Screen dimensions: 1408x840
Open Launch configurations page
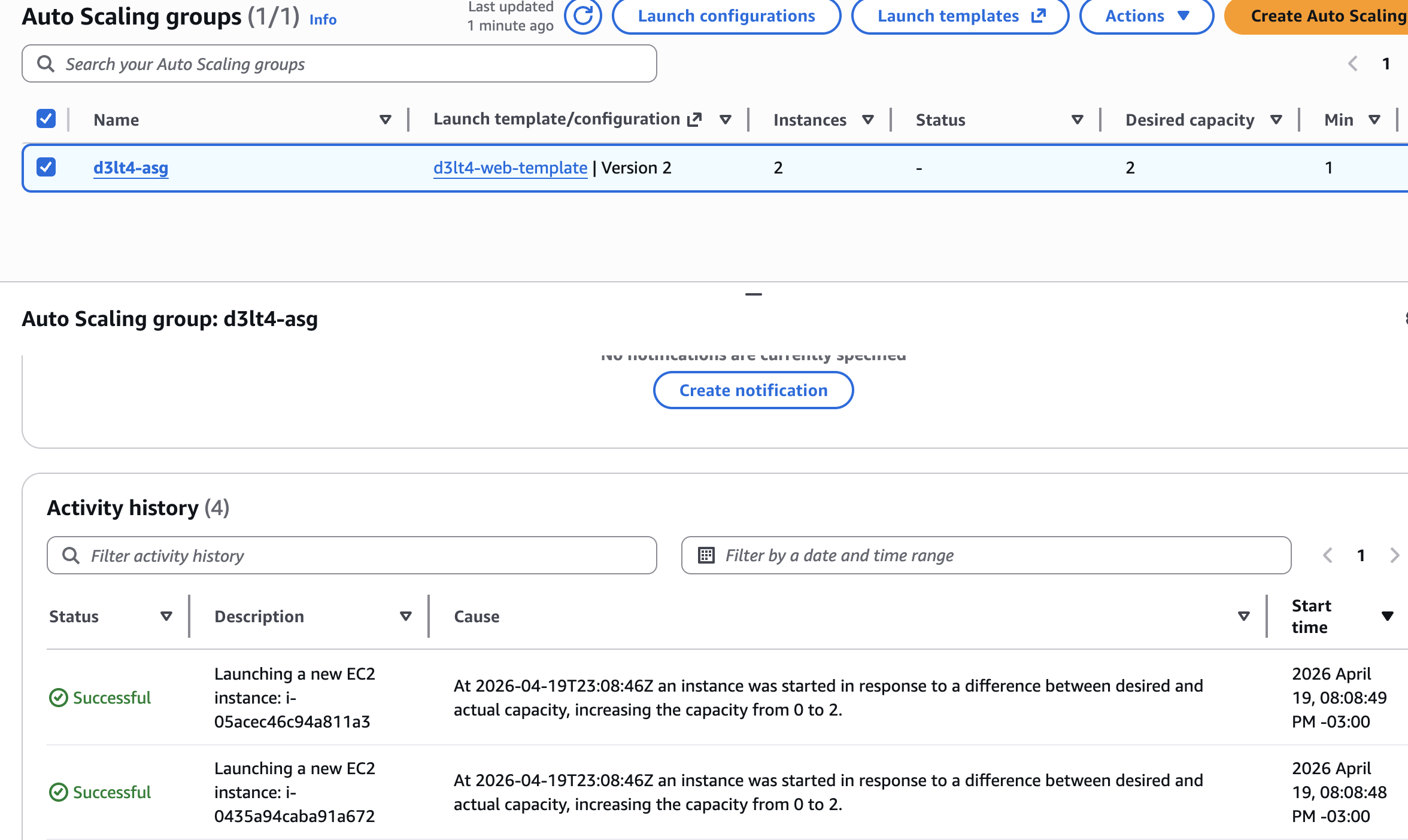pyautogui.click(x=726, y=16)
